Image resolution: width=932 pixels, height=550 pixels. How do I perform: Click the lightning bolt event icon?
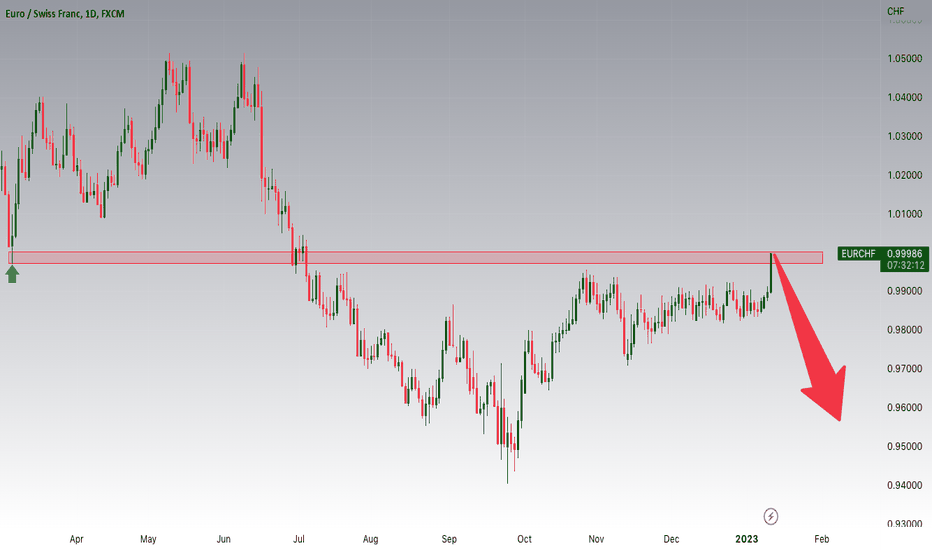770,516
